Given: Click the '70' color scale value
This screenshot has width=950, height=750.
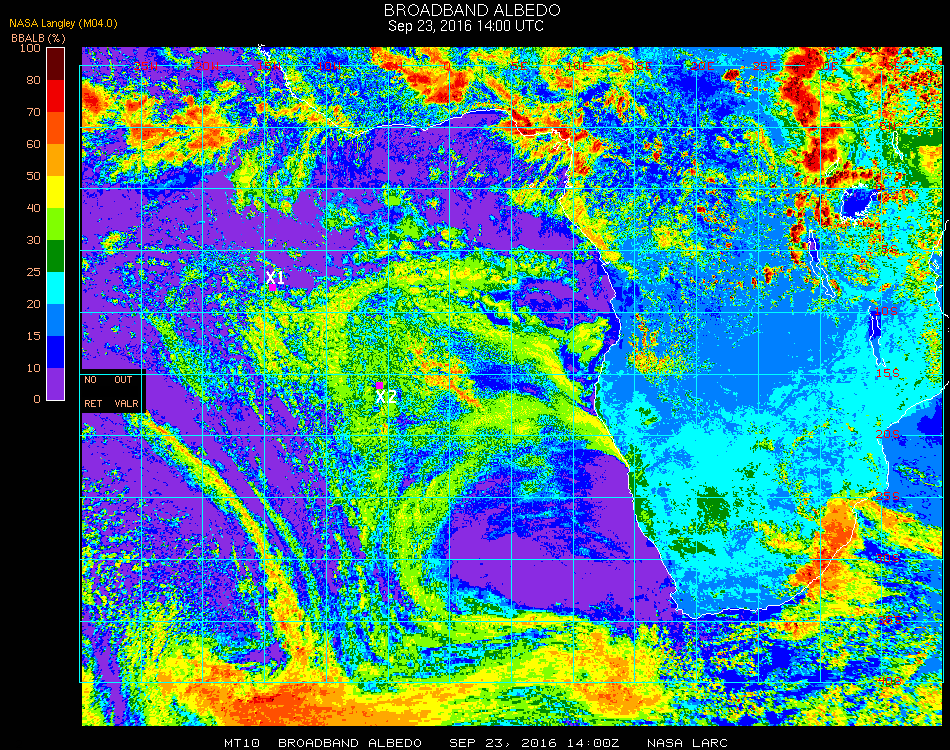Looking at the screenshot, I should tap(33, 112).
